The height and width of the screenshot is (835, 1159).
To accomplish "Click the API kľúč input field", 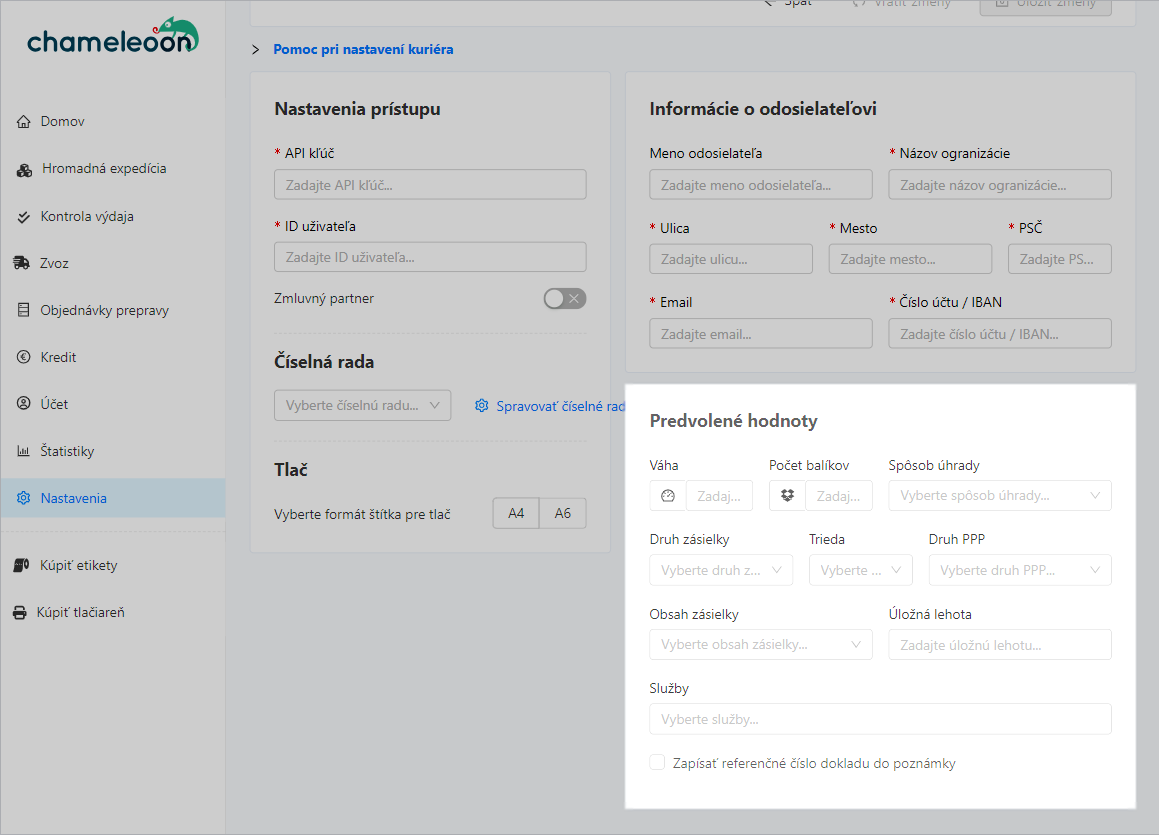I will click(x=430, y=185).
